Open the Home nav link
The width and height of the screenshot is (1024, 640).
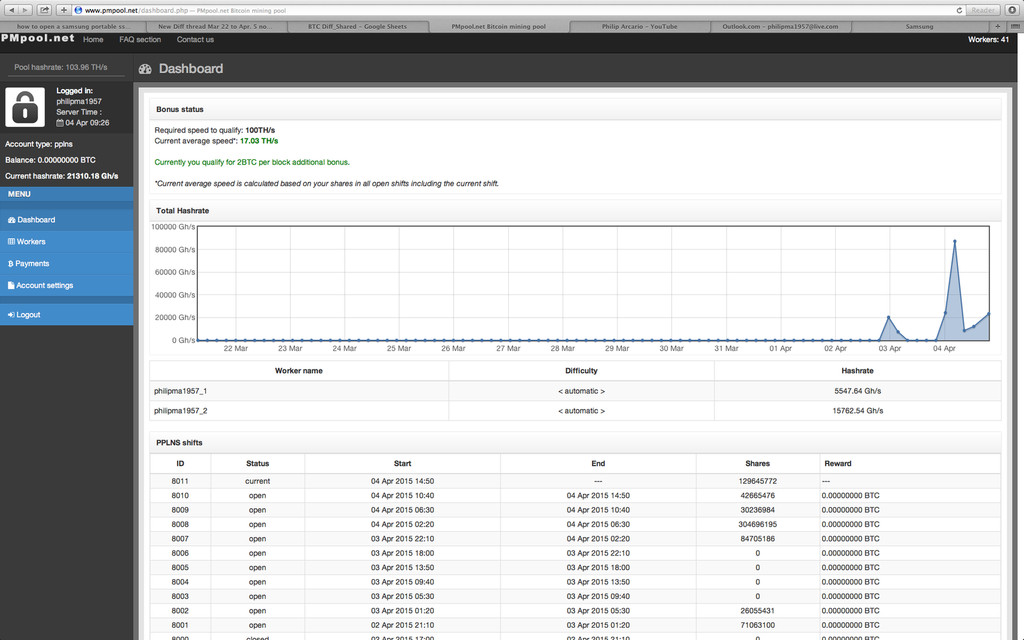(93, 40)
